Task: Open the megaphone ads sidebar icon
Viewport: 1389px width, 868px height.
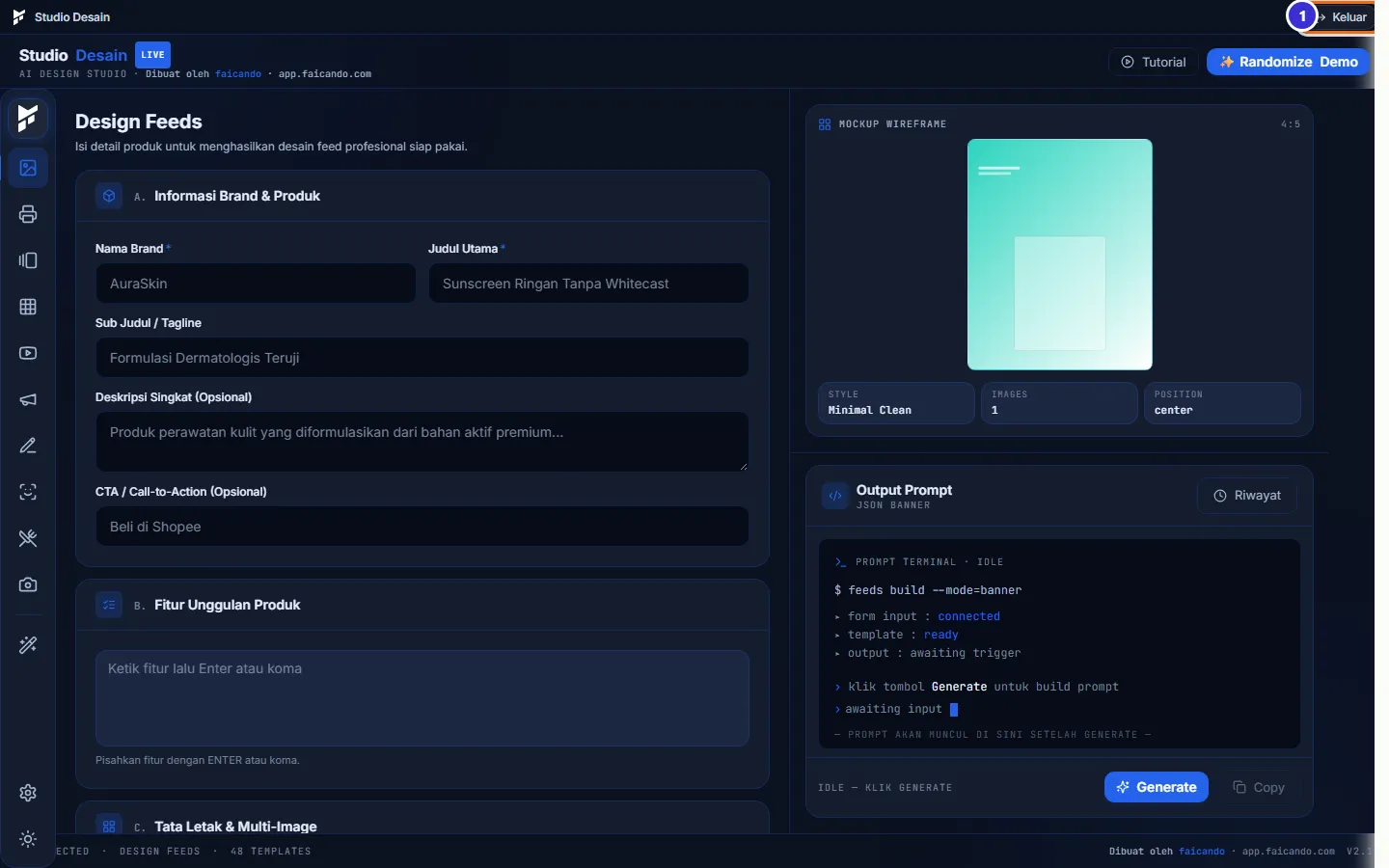Action: (28, 399)
